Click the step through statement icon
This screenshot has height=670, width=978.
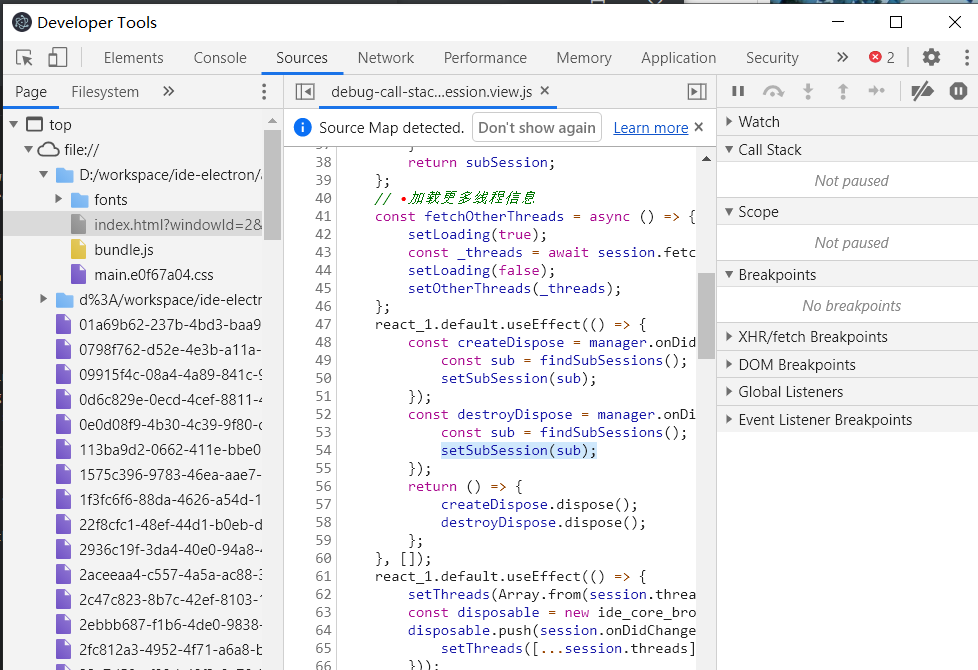(x=877, y=91)
